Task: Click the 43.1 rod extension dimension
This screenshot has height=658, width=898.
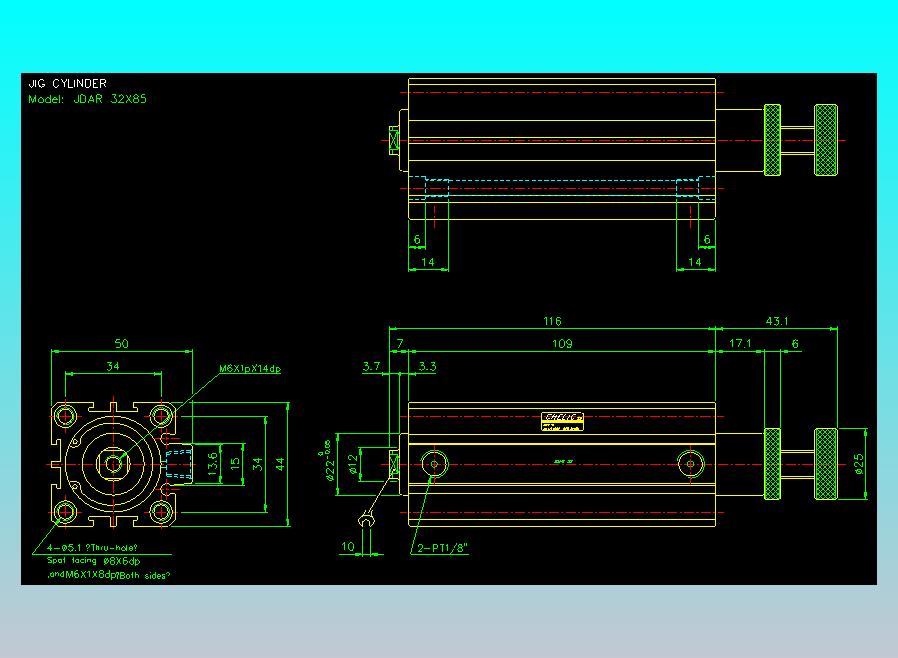Action: coord(777,321)
